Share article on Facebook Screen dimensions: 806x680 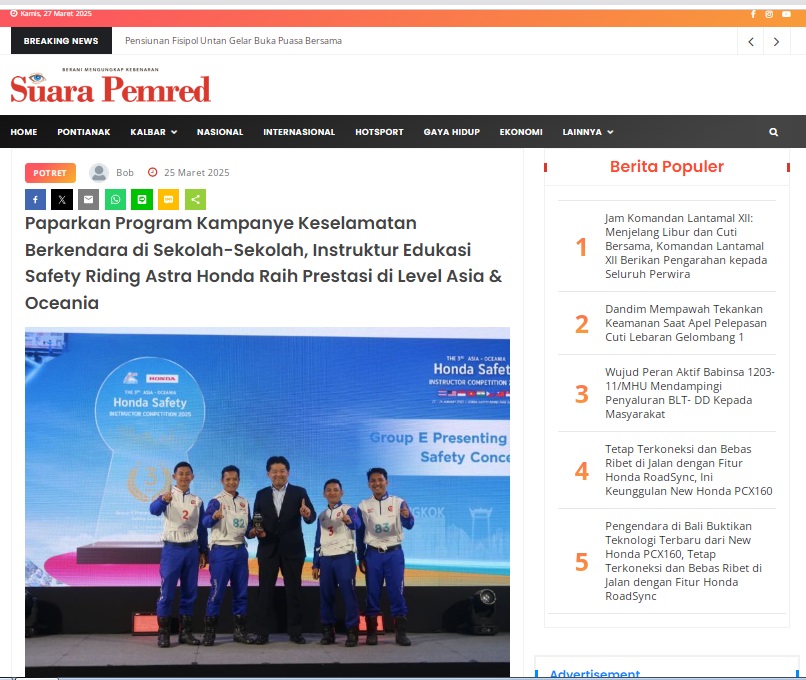click(35, 199)
